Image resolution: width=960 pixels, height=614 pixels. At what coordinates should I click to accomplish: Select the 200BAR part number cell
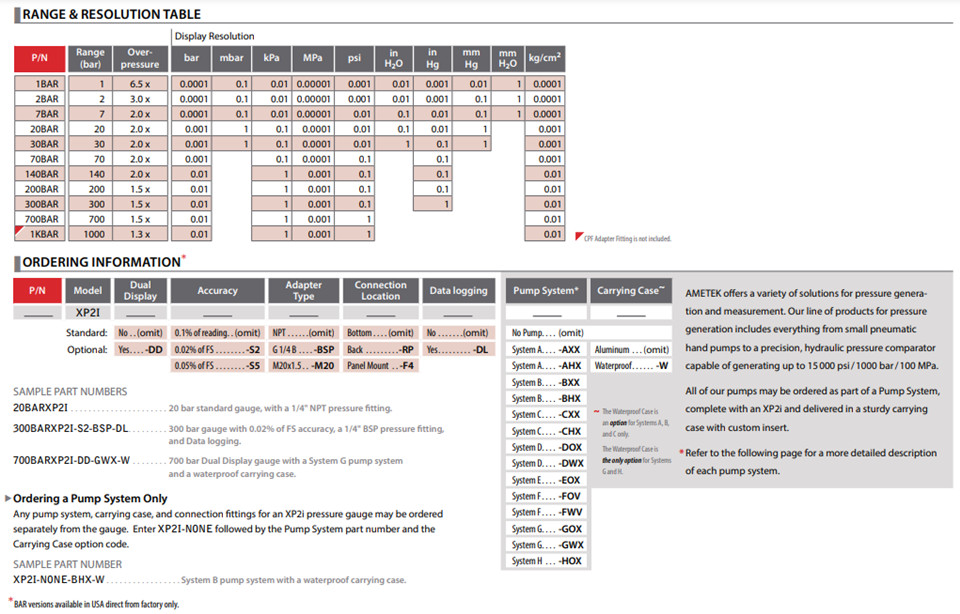(39, 189)
